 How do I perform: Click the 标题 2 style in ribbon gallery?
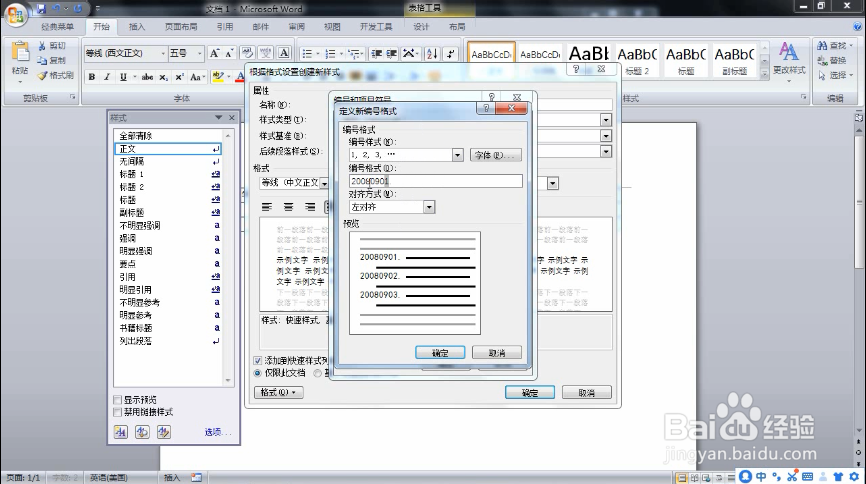[637, 60]
